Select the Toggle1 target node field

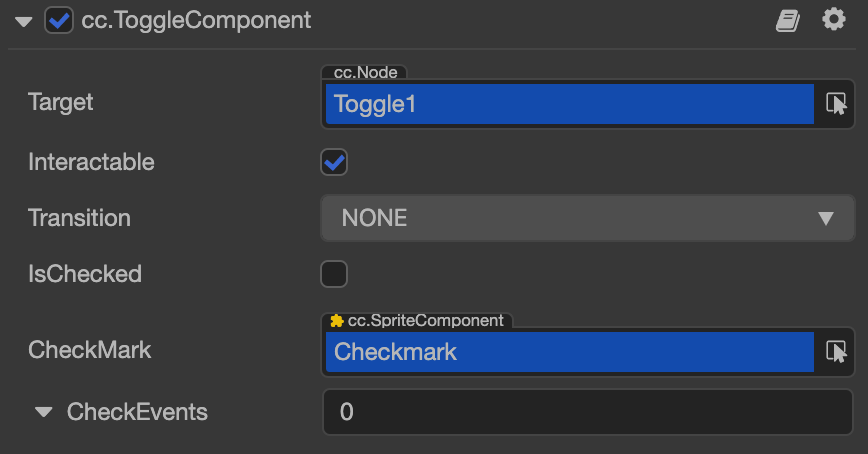(568, 103)
